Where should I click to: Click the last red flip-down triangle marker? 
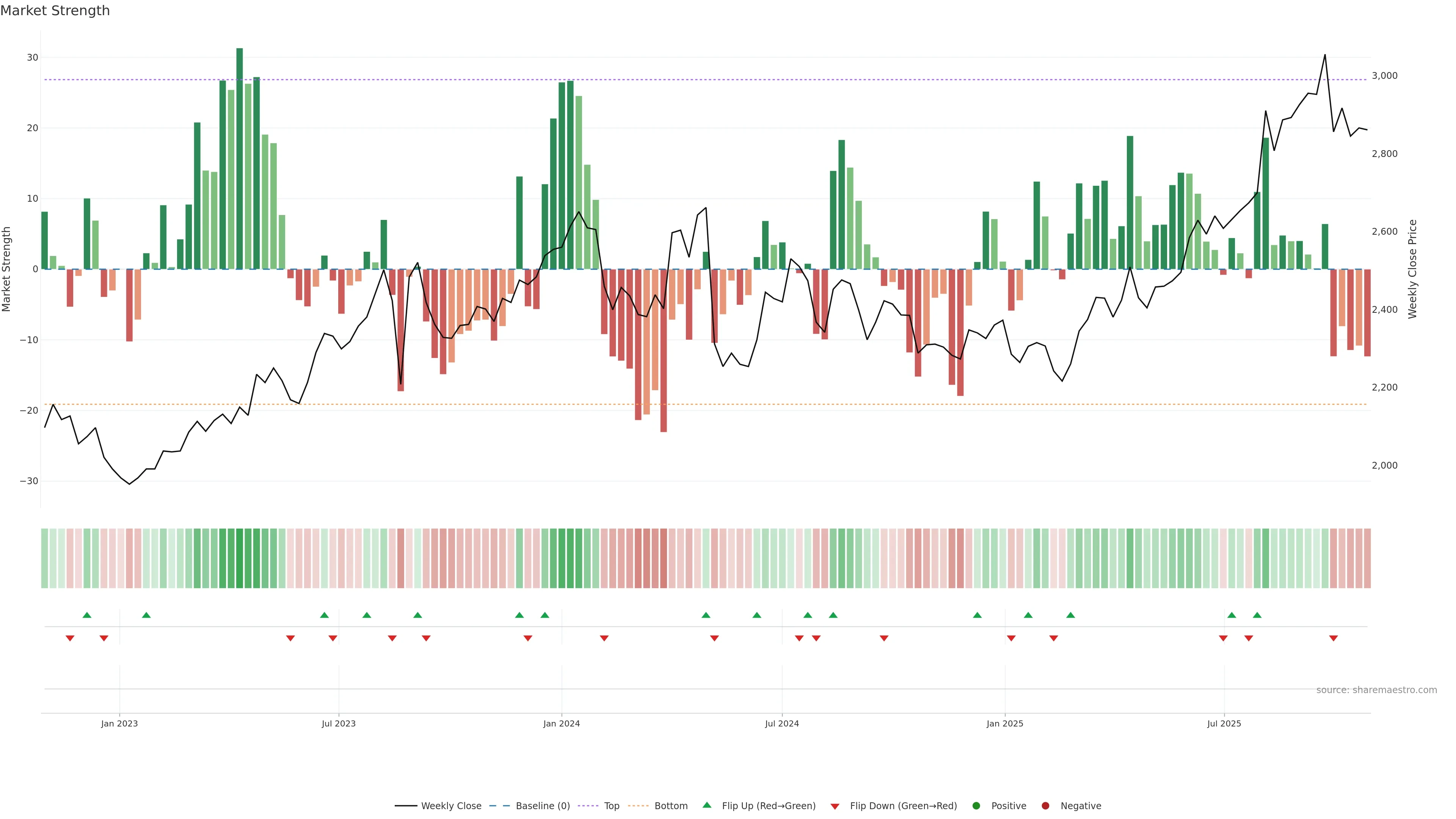pos(1334,638)
